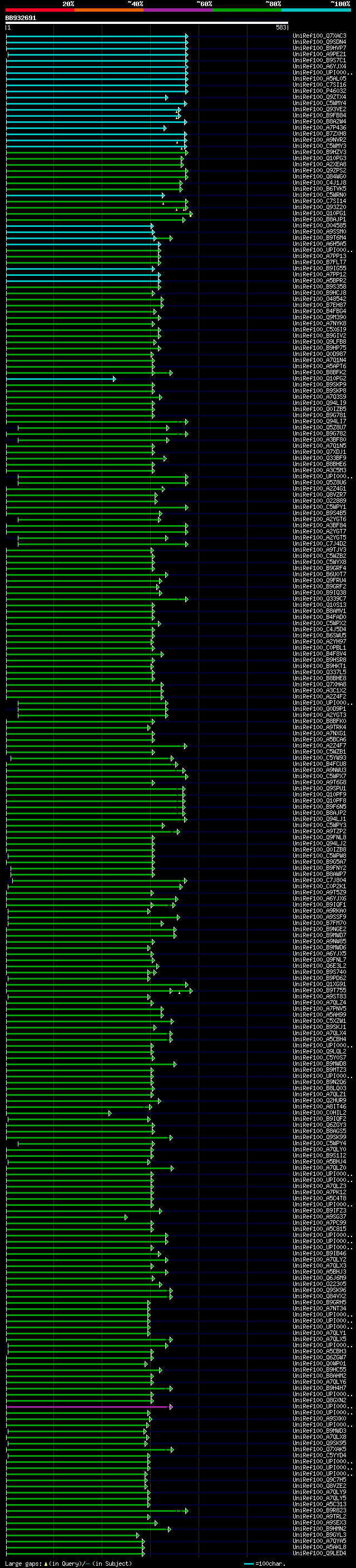Select hit label UniRef100_A6YJX4
Viewport: 356px width, 1568px height.
coord(319,66)
